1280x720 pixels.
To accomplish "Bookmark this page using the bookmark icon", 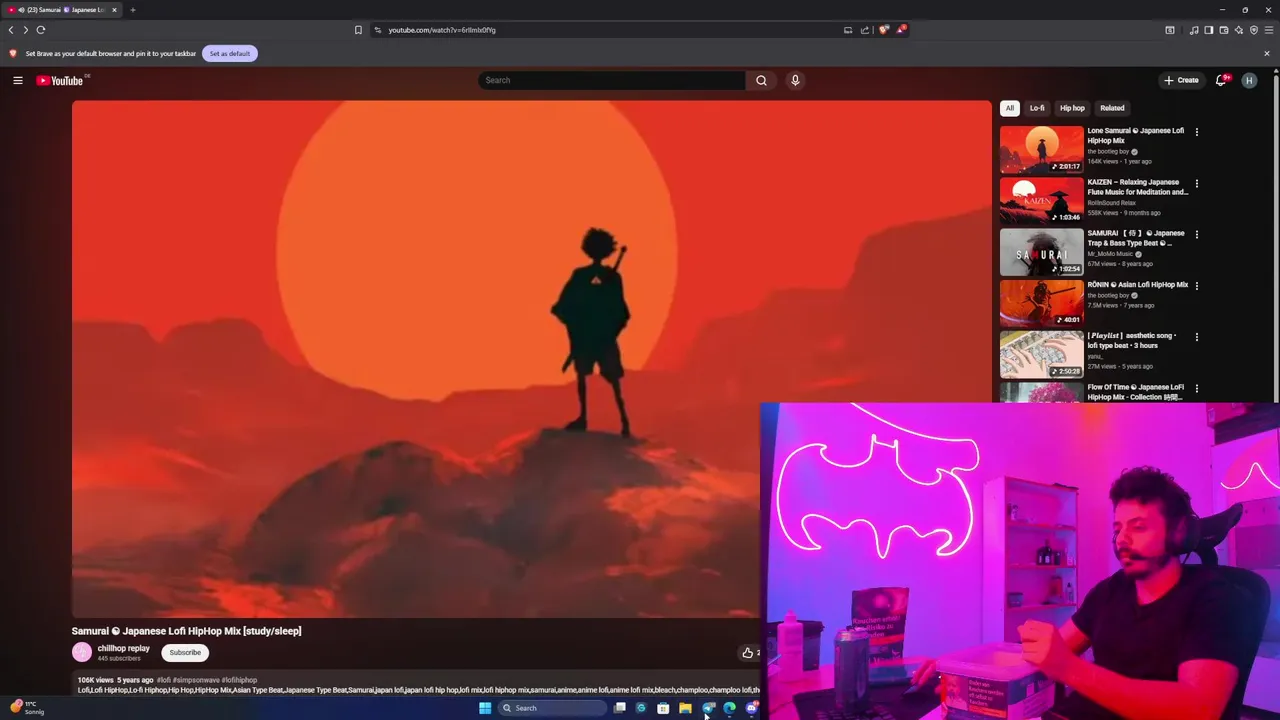I will pyautogui.click(x=358, y=30).
